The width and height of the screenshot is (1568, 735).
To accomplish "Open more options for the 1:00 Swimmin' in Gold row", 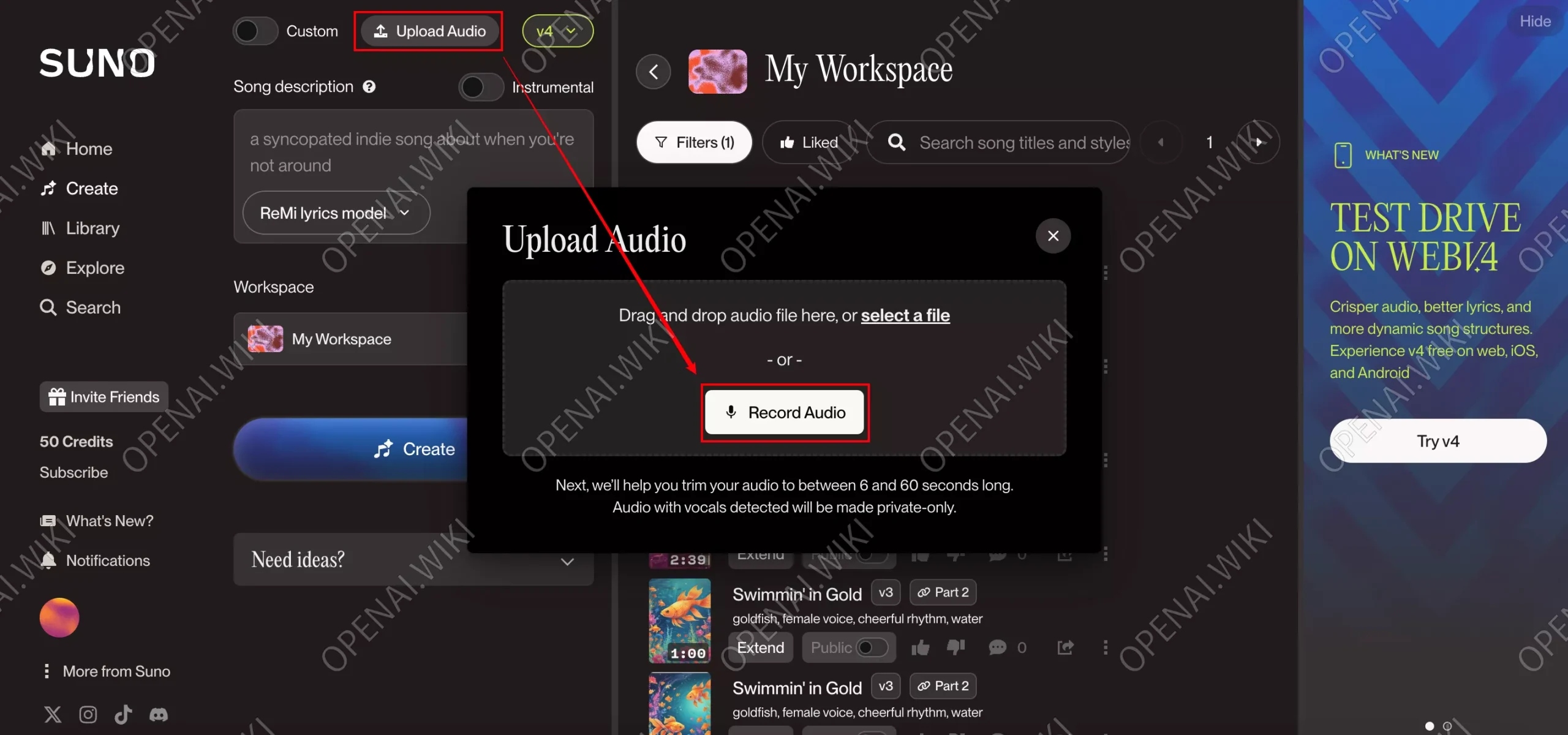I will tap(1106, 647).
